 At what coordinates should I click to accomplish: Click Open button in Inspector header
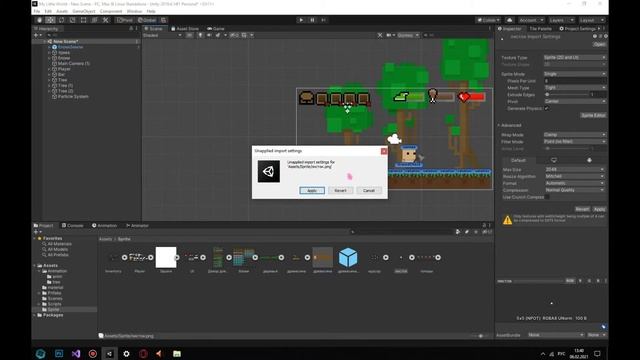click(600, 44)
